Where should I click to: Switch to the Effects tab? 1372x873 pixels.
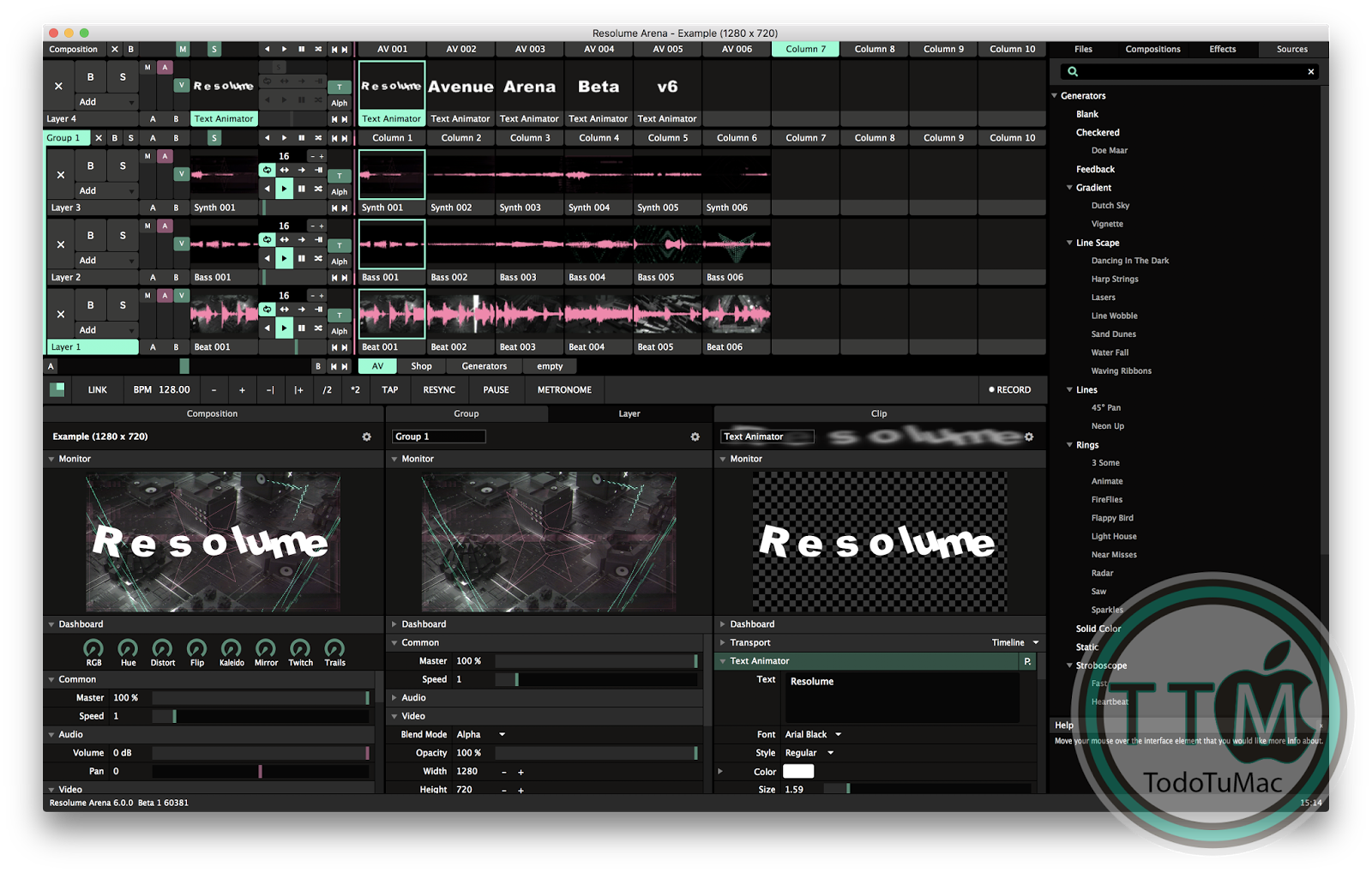(x=1223, y=50)
